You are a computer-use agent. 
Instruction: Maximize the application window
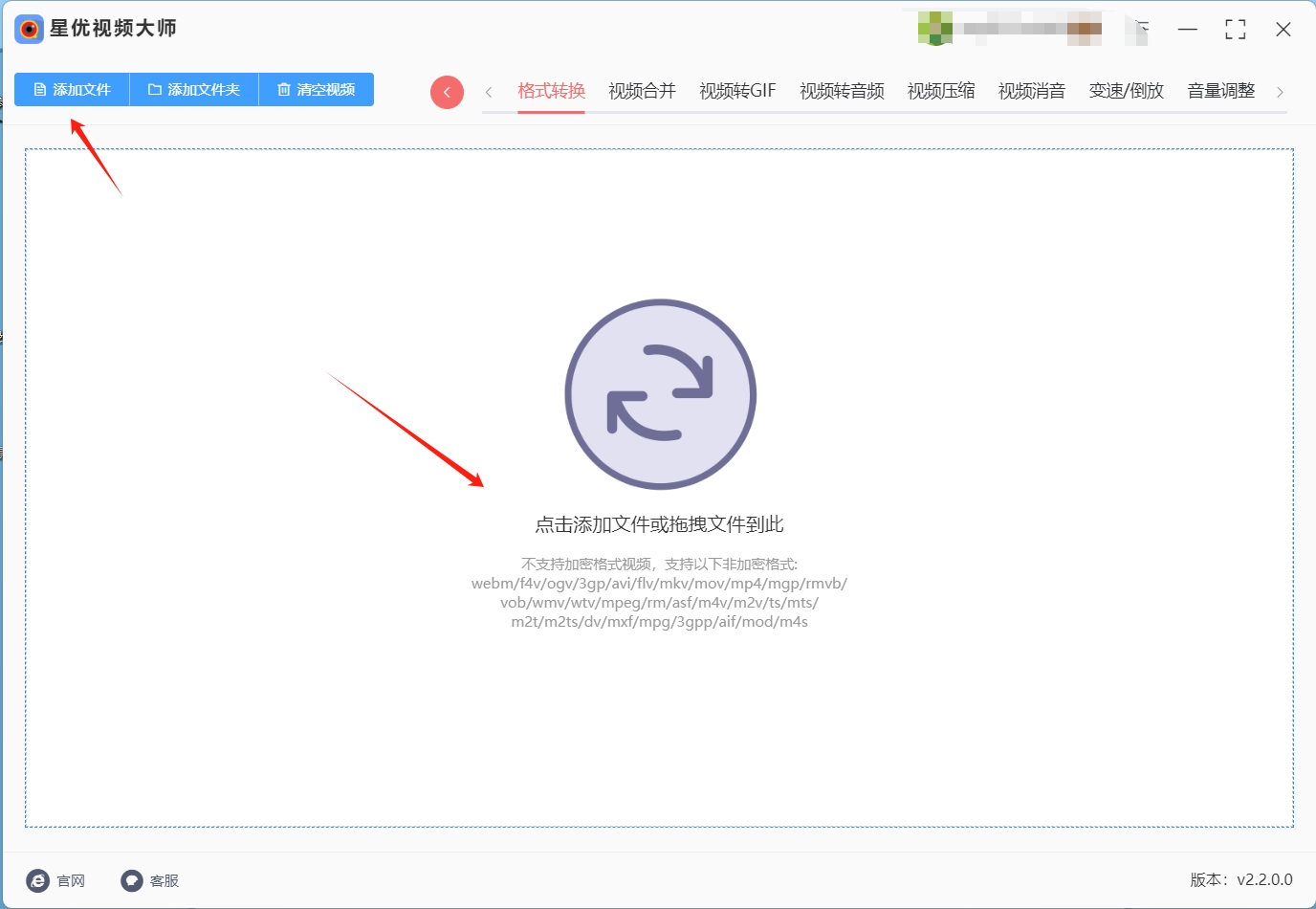coord(1236,30)
